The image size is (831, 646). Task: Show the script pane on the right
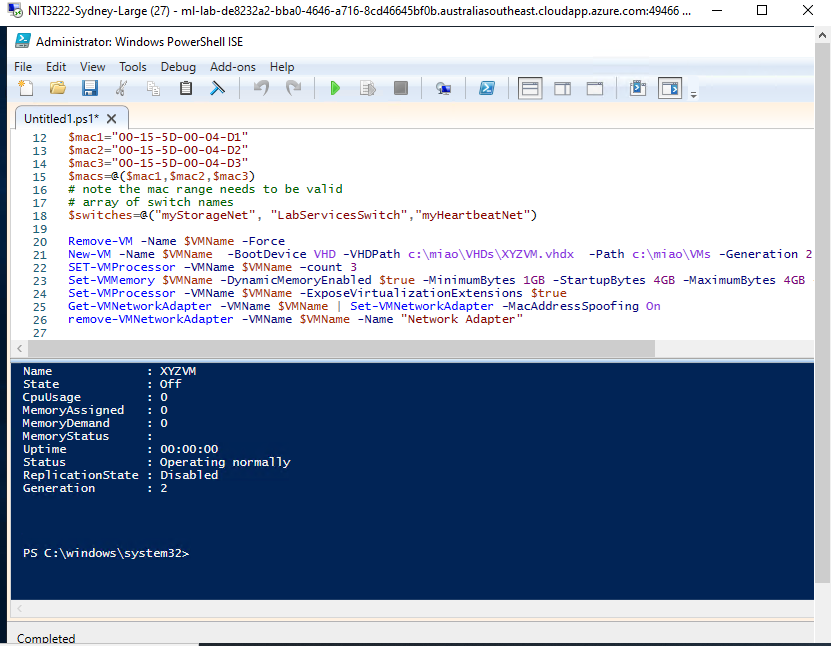(562, 88)
